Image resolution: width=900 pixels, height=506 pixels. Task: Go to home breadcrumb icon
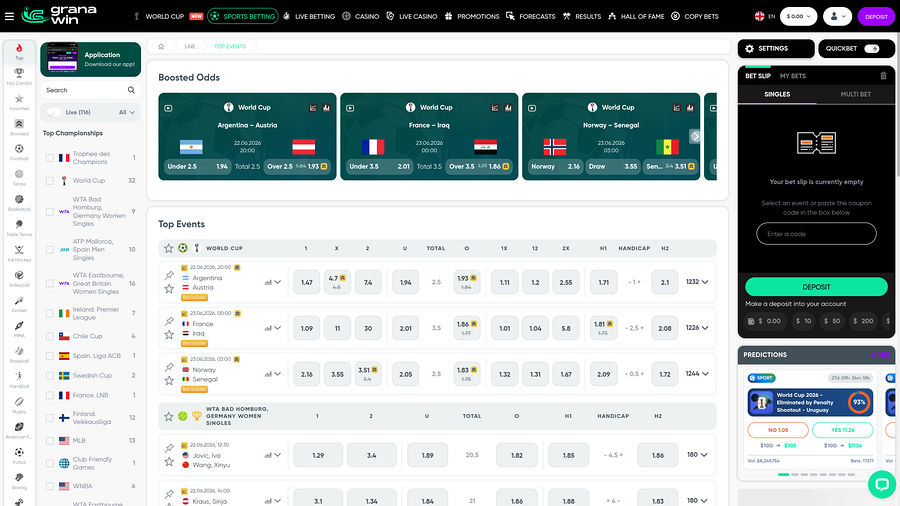161,46
